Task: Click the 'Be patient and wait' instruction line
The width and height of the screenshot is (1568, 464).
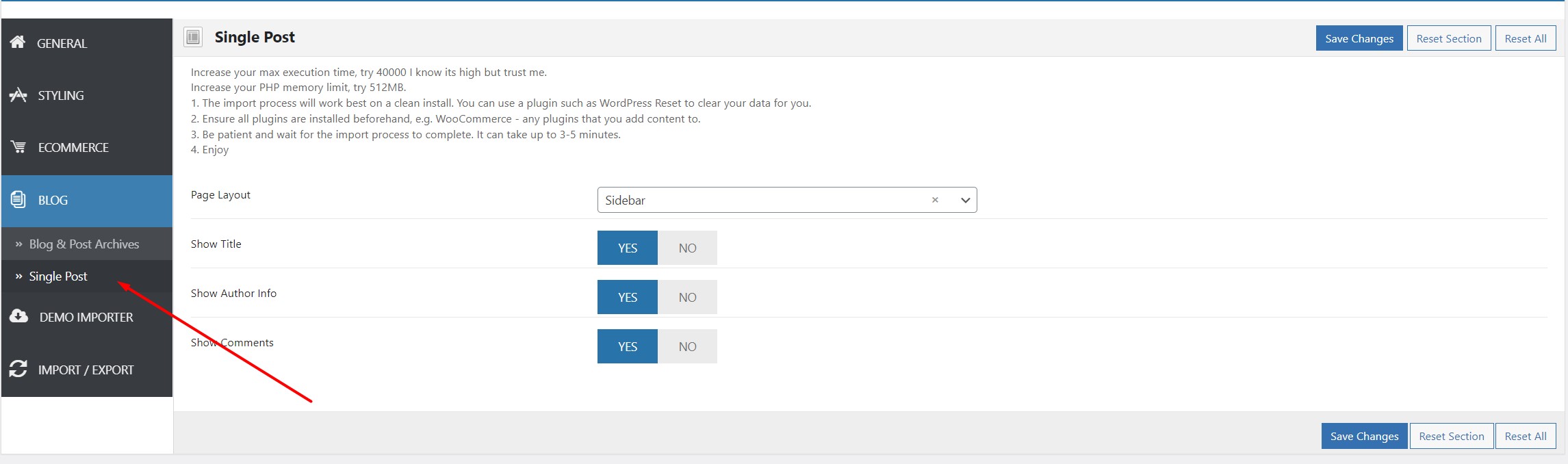Action: point(406,134)
